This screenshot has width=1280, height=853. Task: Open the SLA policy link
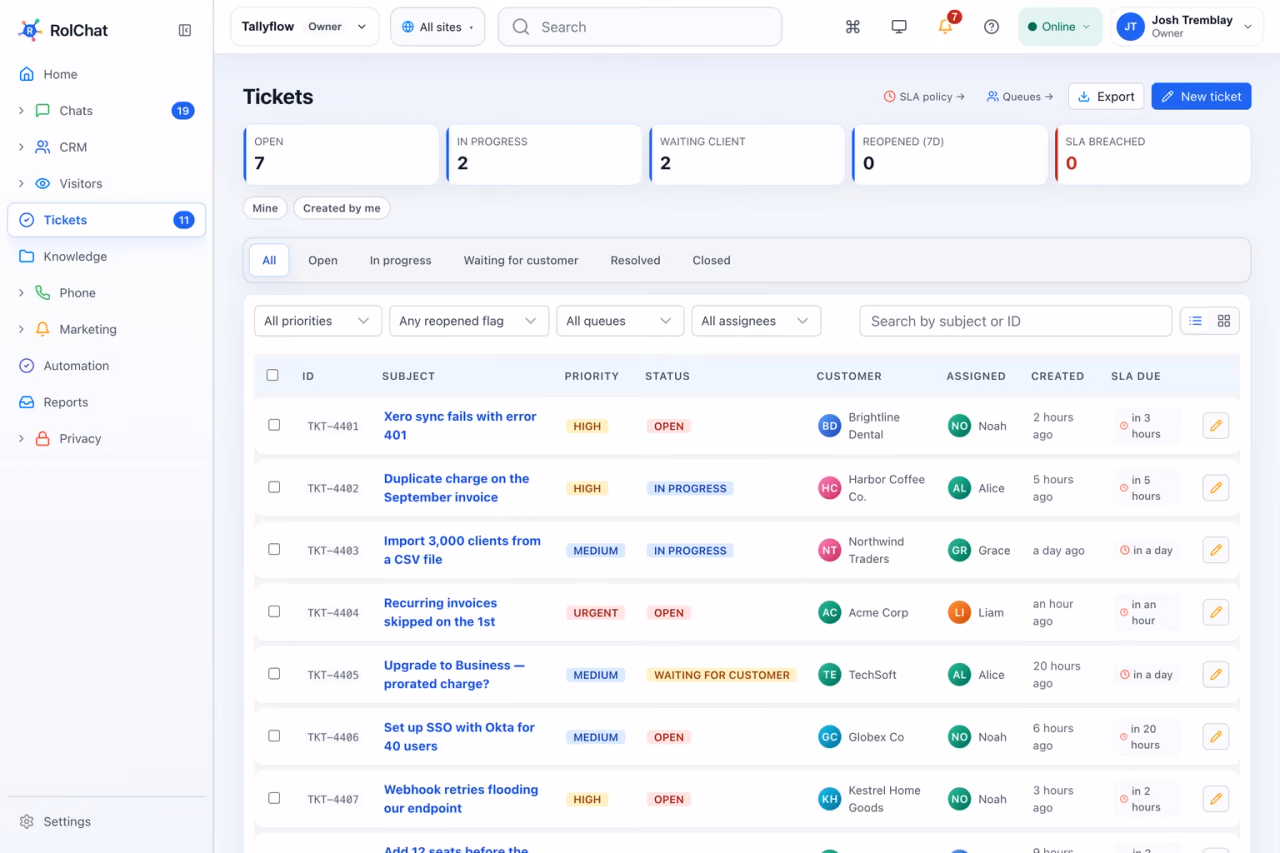click(924, 97)
